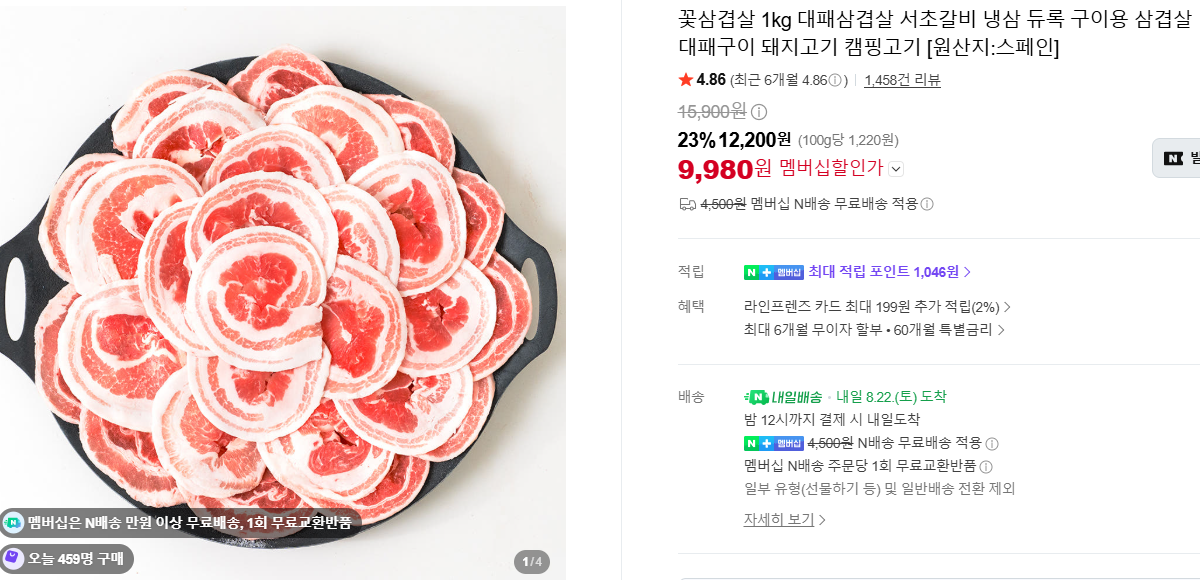Click the delivery truck icon under price
Image resolution: width=1200 pixels, height=580 pixels.
point(687,204)
